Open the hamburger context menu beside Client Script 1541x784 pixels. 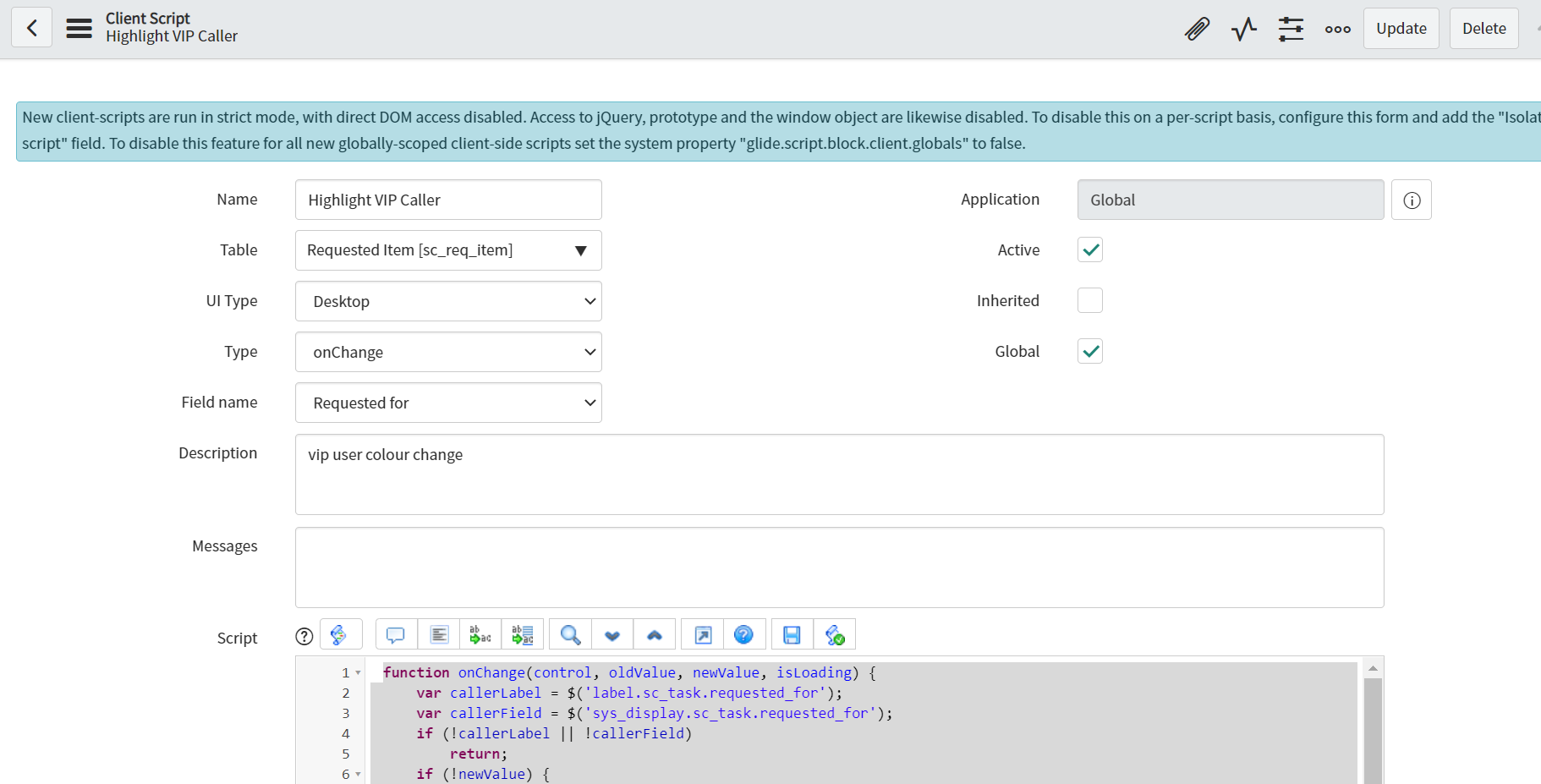[x=79, y=27]
